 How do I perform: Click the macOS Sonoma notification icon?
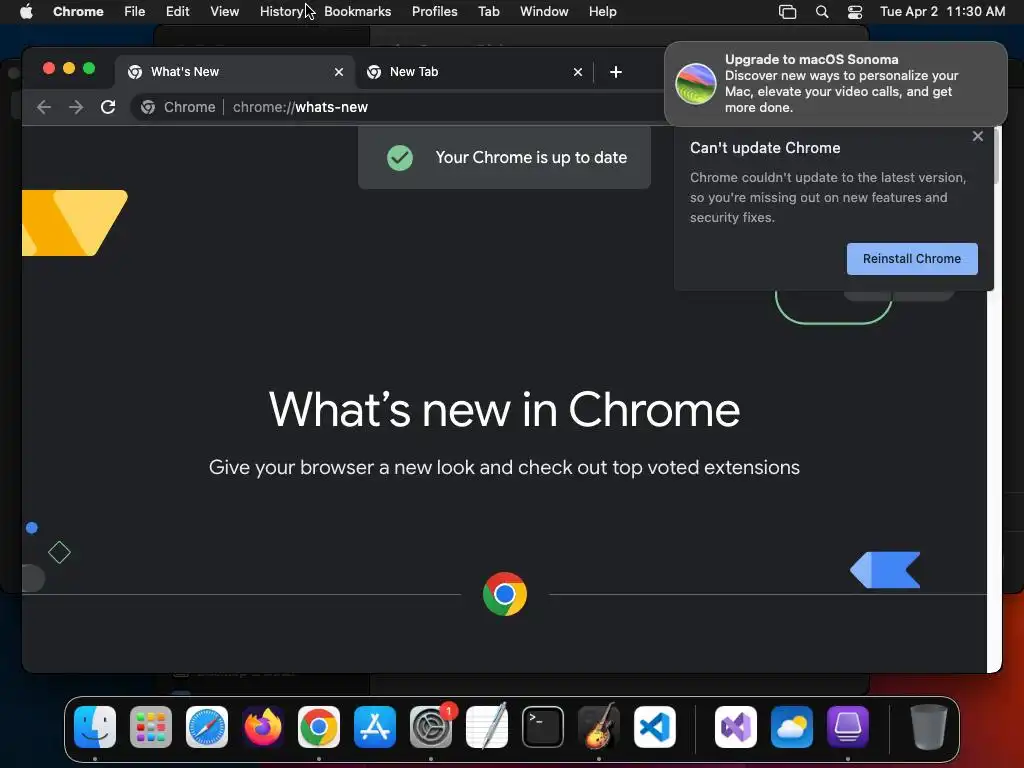tap(695, 84)
